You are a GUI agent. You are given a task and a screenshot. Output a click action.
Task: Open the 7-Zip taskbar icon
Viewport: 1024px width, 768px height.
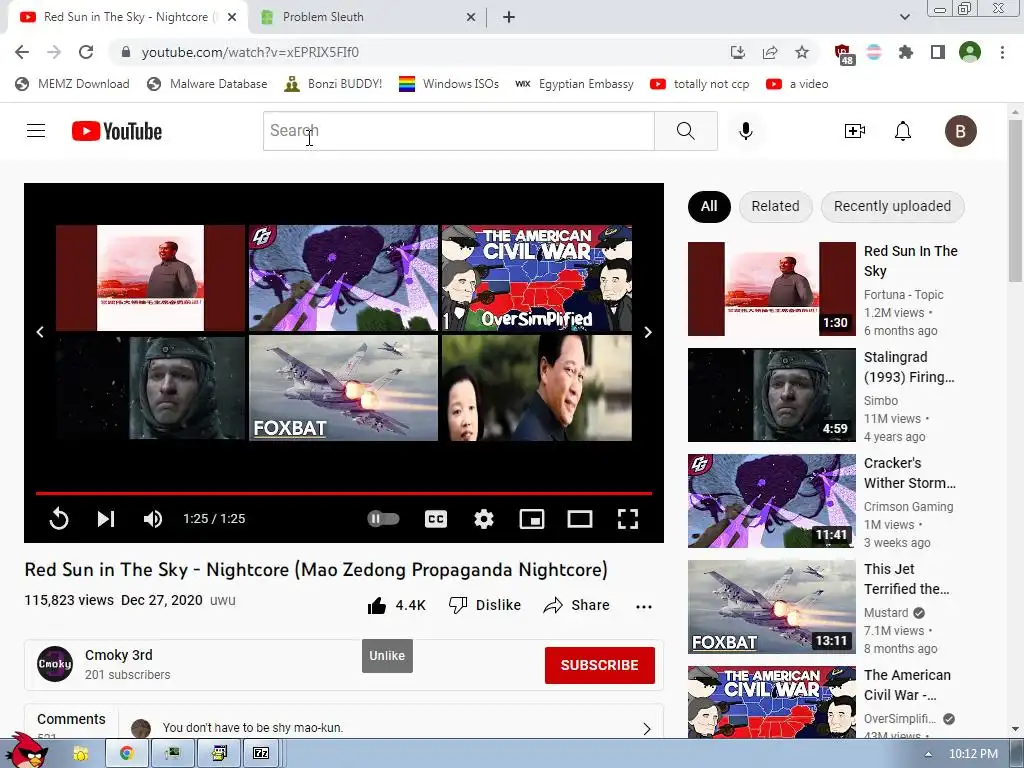[261, 754]
